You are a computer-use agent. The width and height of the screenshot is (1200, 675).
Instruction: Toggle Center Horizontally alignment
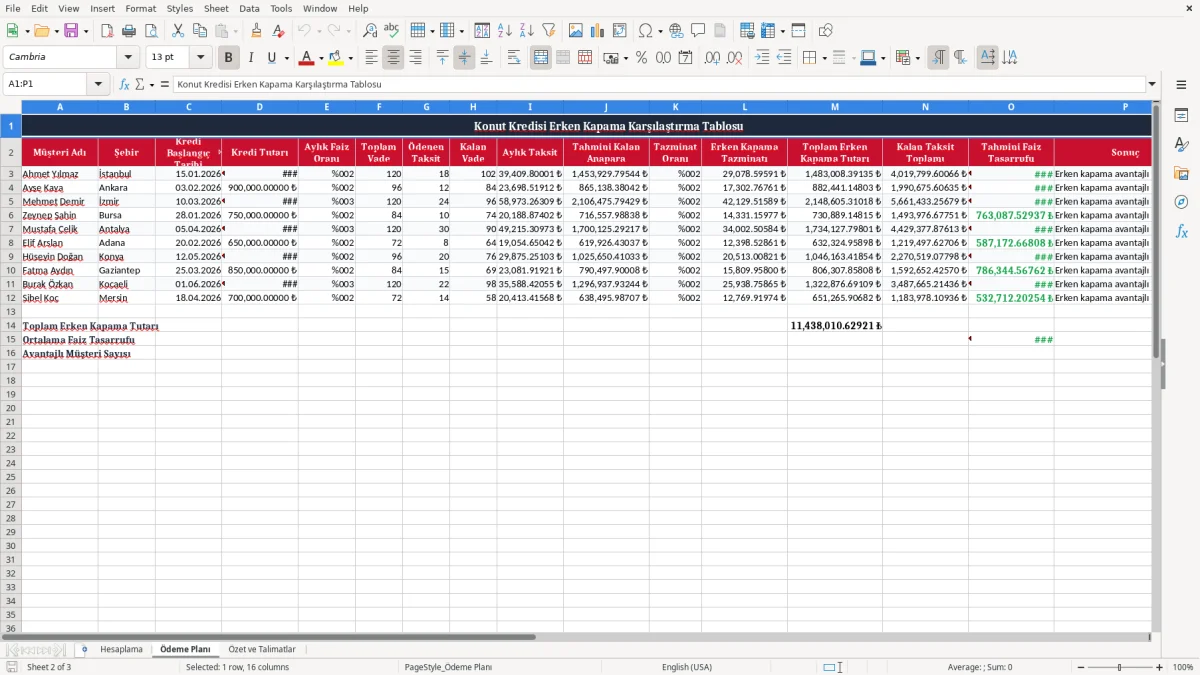click(x=393, y=58)
